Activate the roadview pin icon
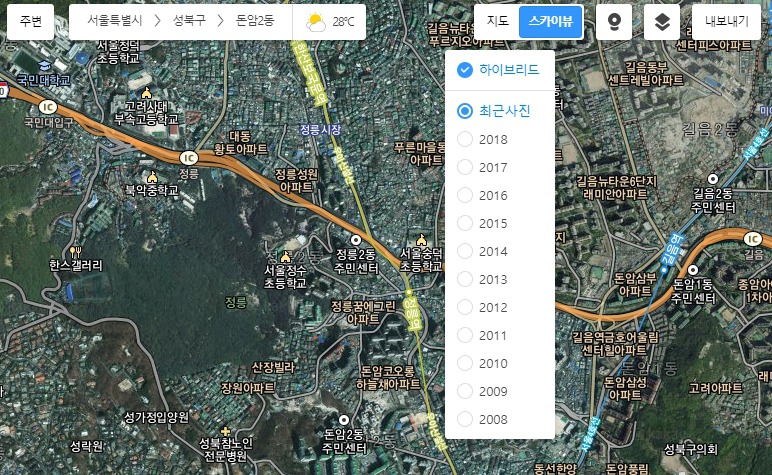 click(x=614, y=22)
